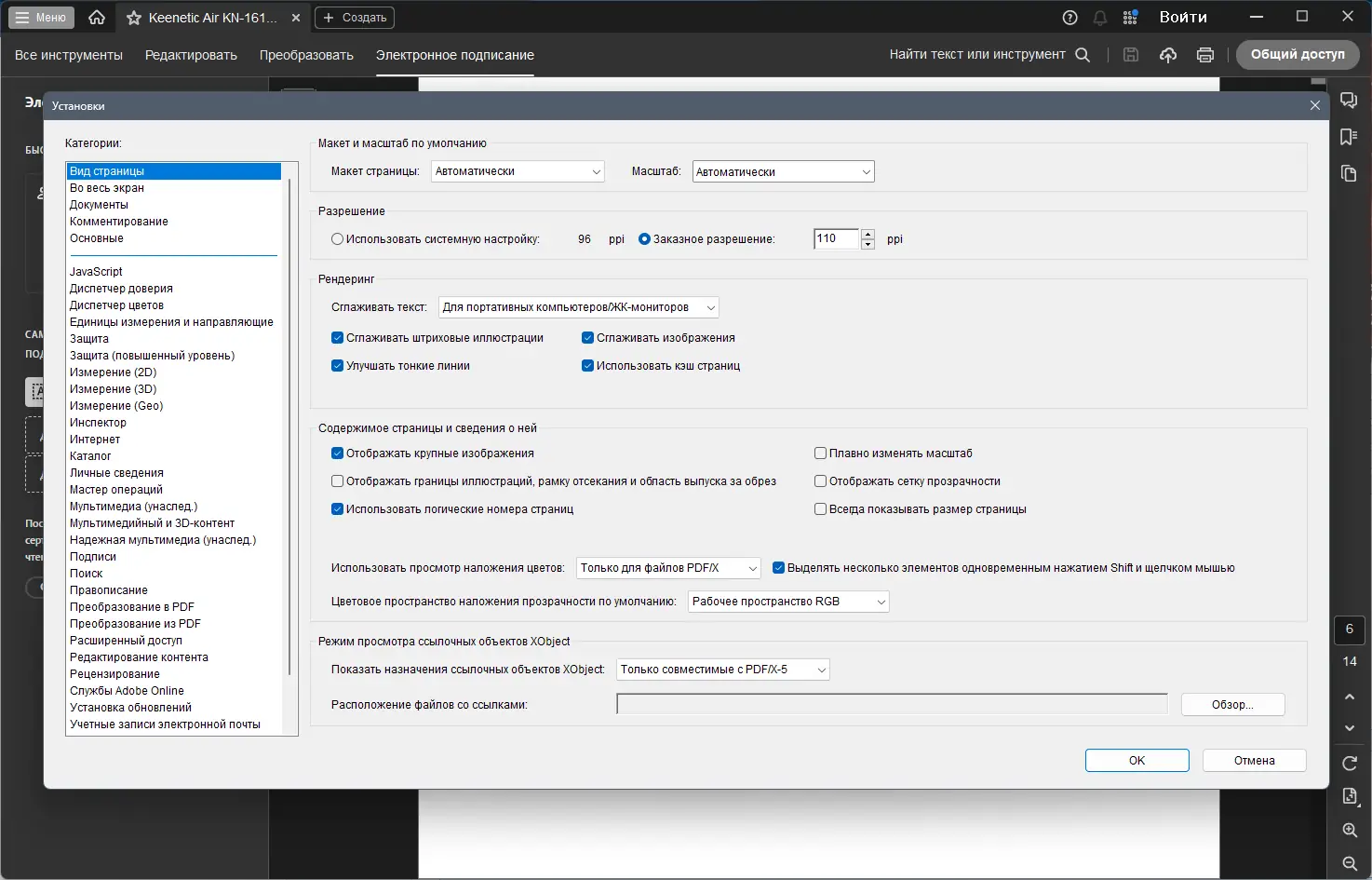The height and width of the screenshot is (880, 1372).
Task: Click the custom resolution stepper up arrow
Action: [868, 234]
